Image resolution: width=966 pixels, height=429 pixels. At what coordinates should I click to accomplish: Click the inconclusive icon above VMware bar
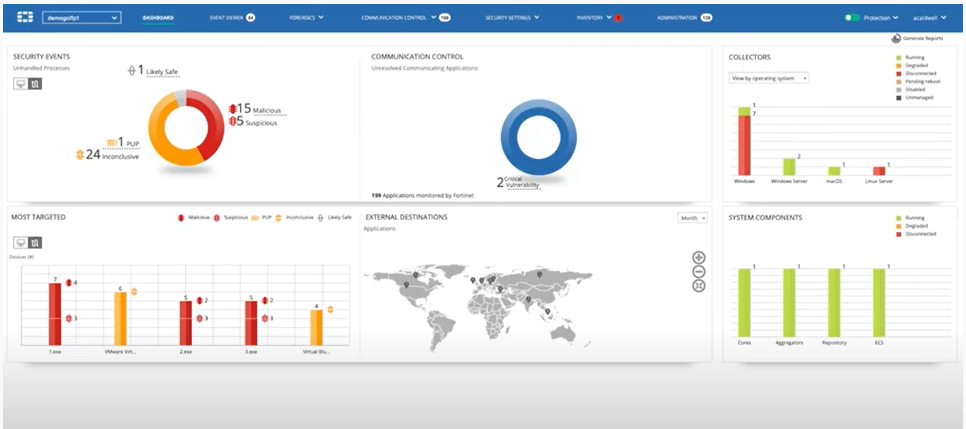[x=134, y=292]
